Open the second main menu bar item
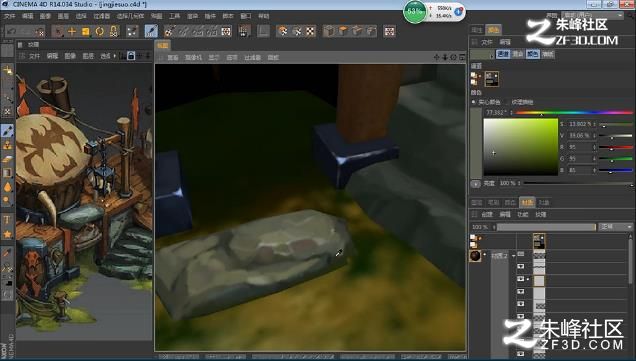The width and height of the screenshot is (636, 361). 27,16
